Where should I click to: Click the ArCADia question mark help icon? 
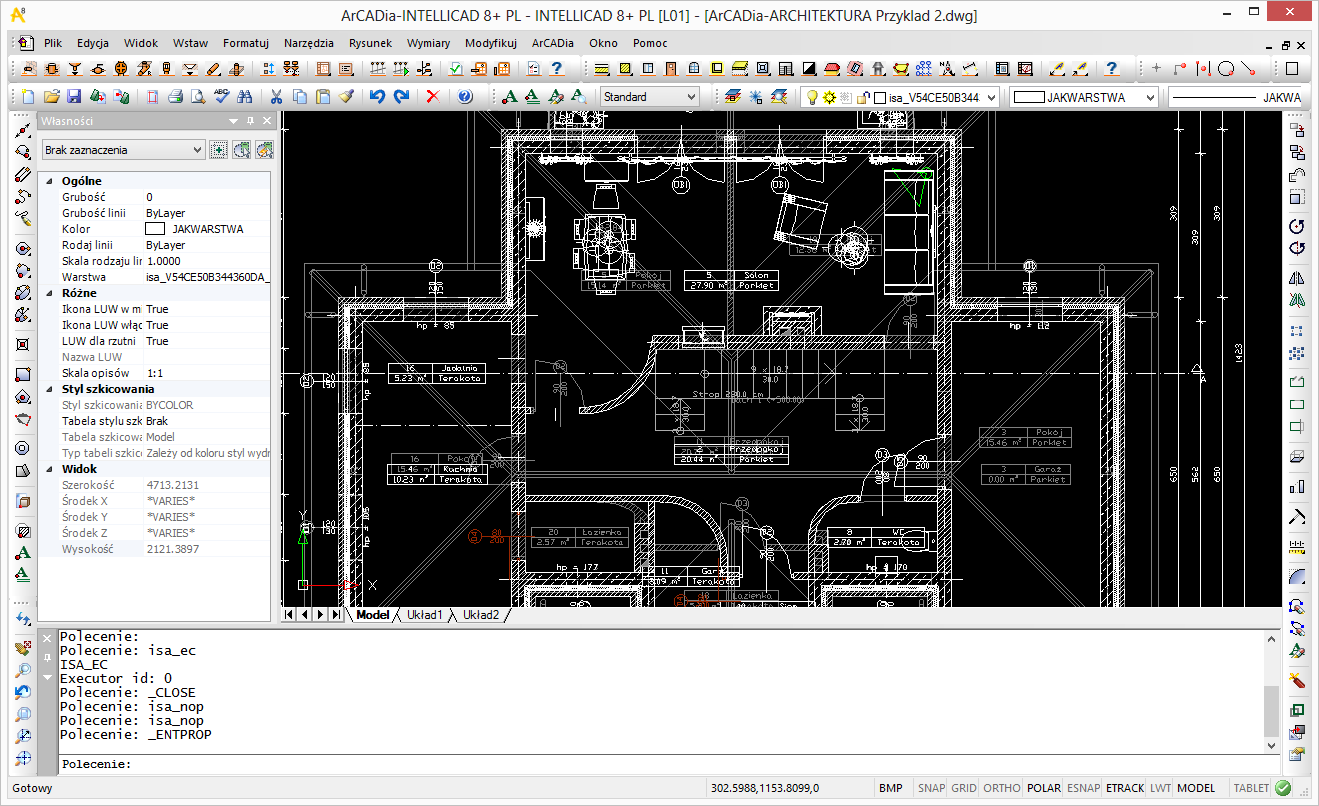1111,69
